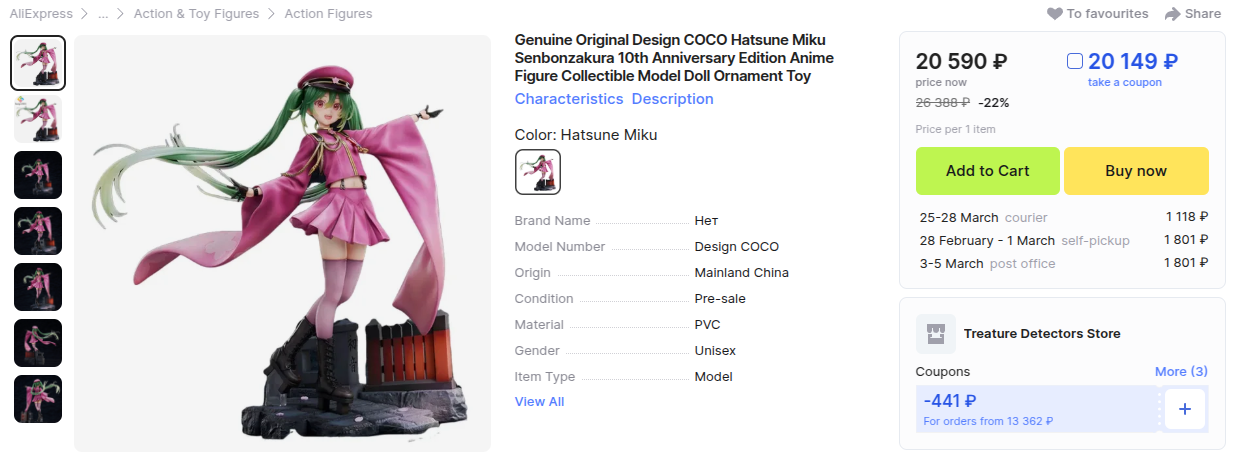The height and width of the screenshot is (471, 1235).
Task: Tick the take a coupon checkbox
Action: click(1075, 62)
